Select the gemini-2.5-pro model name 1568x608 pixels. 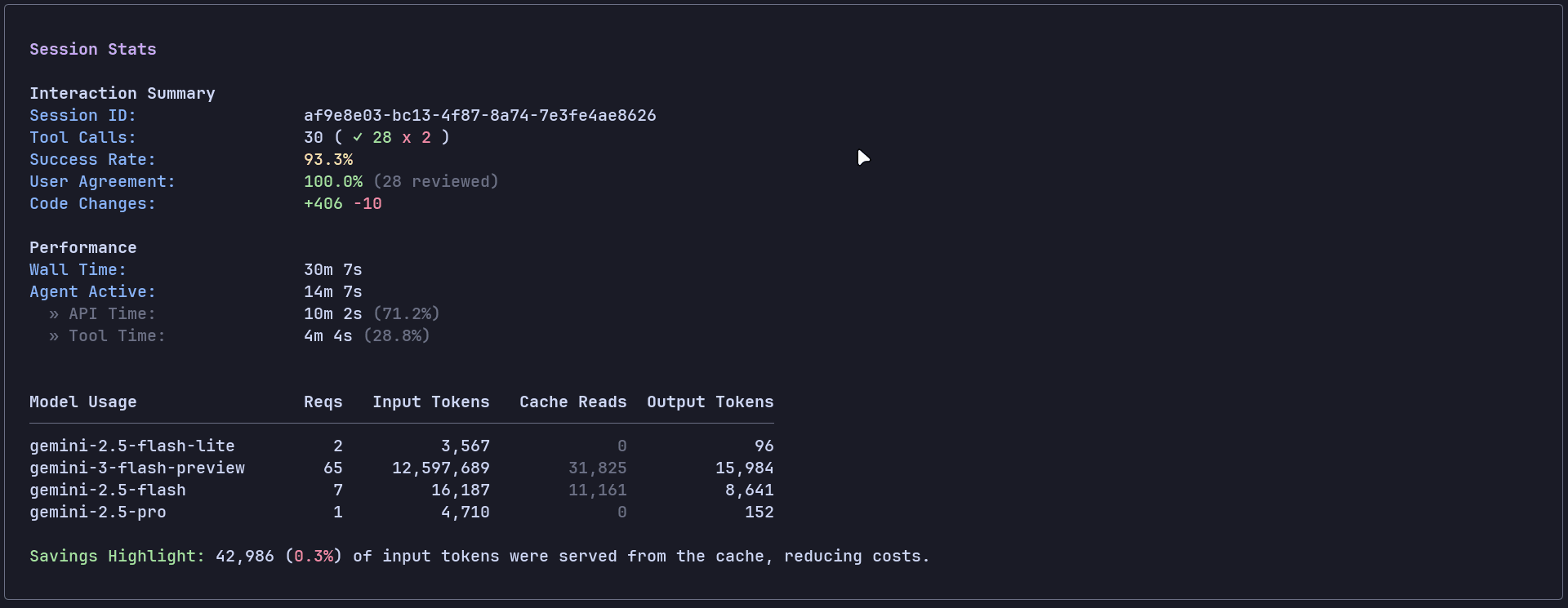(98, 512)
